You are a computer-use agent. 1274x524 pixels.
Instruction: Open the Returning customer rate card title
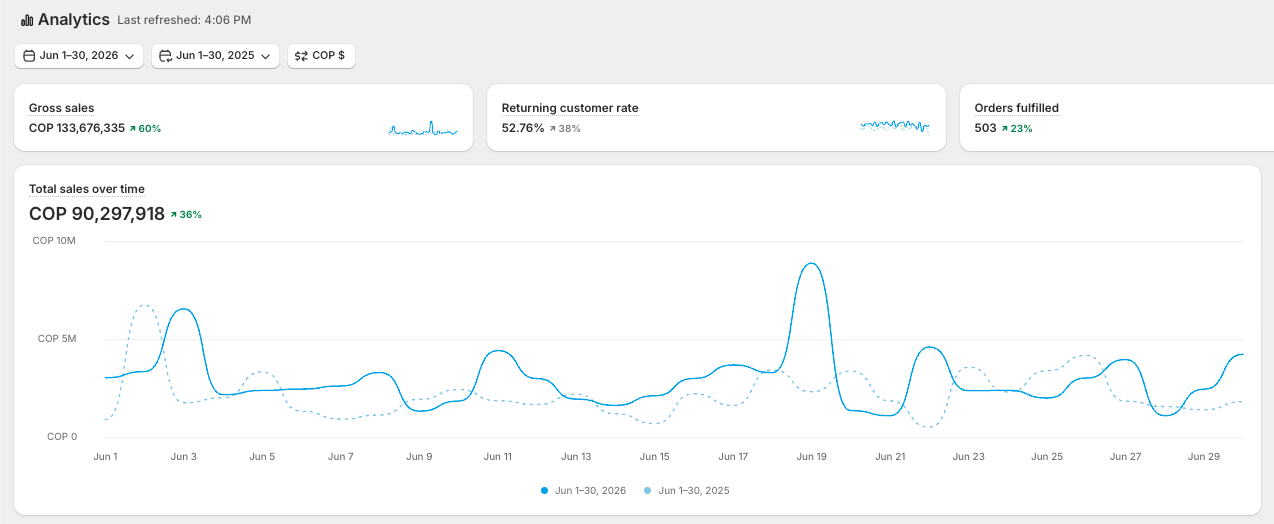point(570,108)
